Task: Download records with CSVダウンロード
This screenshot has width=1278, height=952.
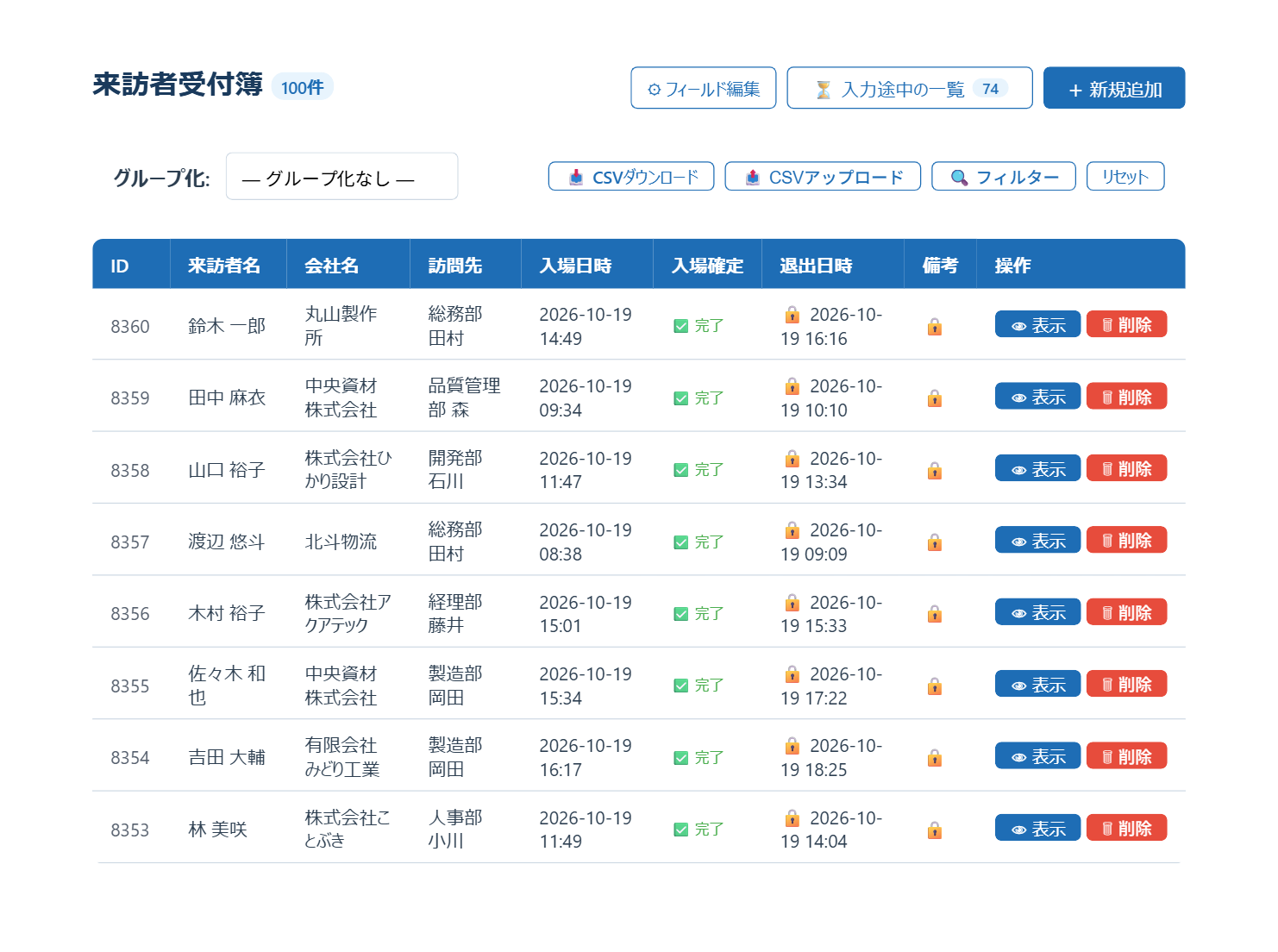Action: point(631,177)
